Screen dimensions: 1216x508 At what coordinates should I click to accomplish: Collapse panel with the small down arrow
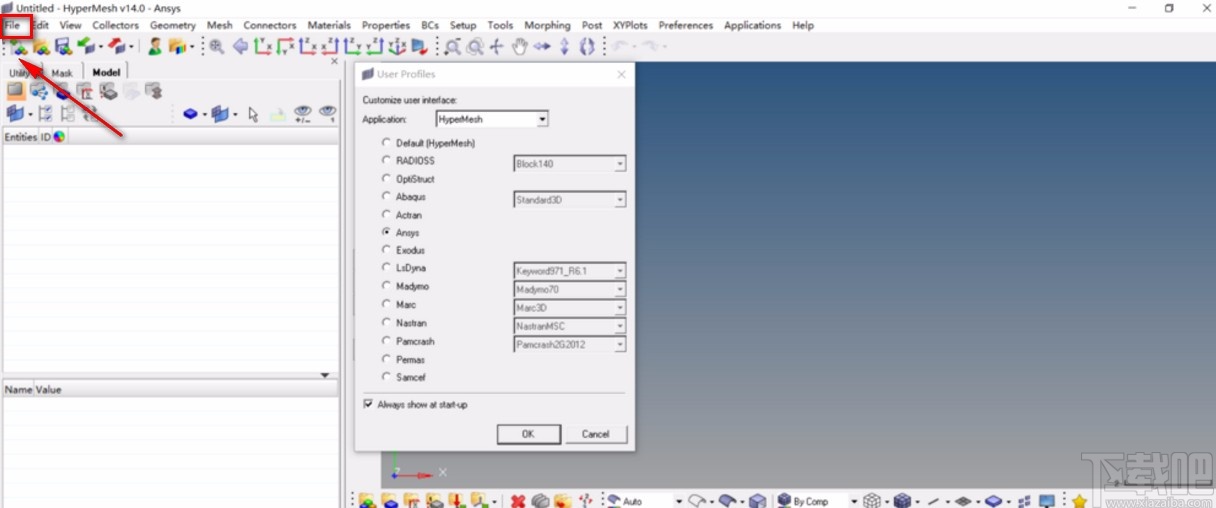[x=324, y=375]
